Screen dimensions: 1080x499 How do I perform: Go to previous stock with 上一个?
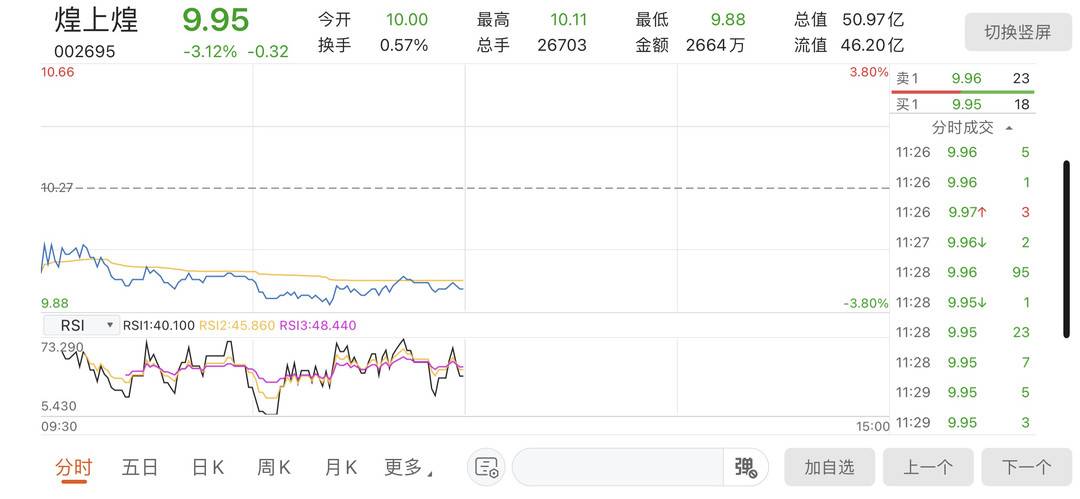[928, 467]
